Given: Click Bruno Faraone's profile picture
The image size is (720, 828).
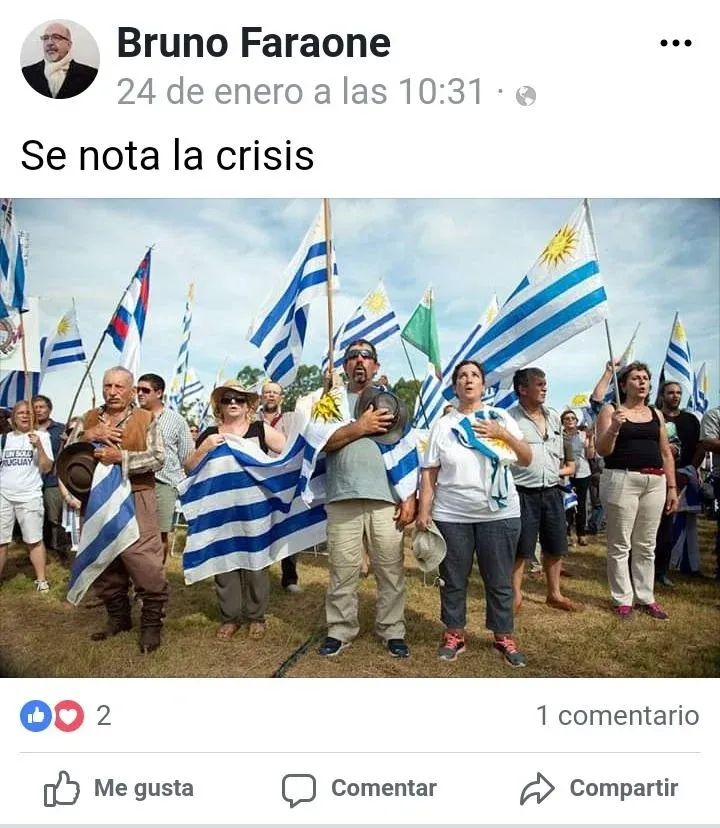Looking at the screenshot, I should 60,59.
